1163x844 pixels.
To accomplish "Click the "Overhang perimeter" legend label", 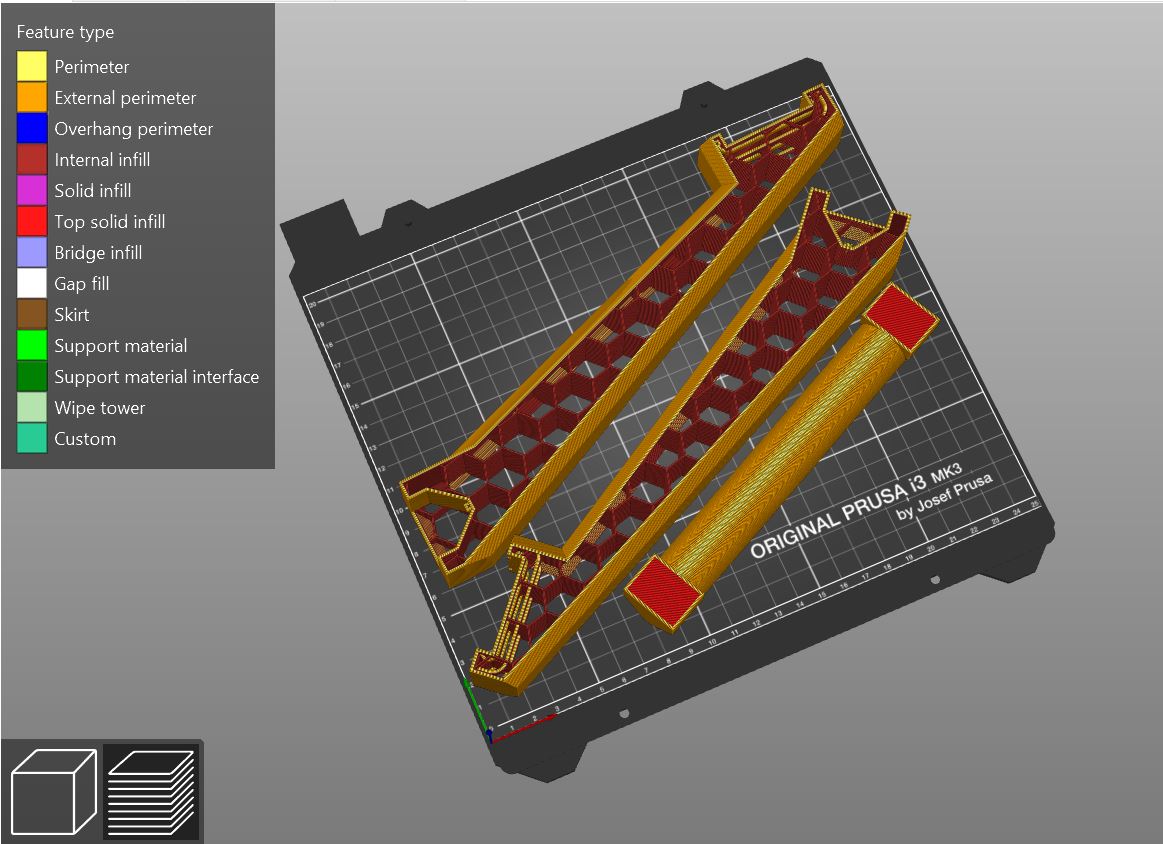I will pos(134,129).
